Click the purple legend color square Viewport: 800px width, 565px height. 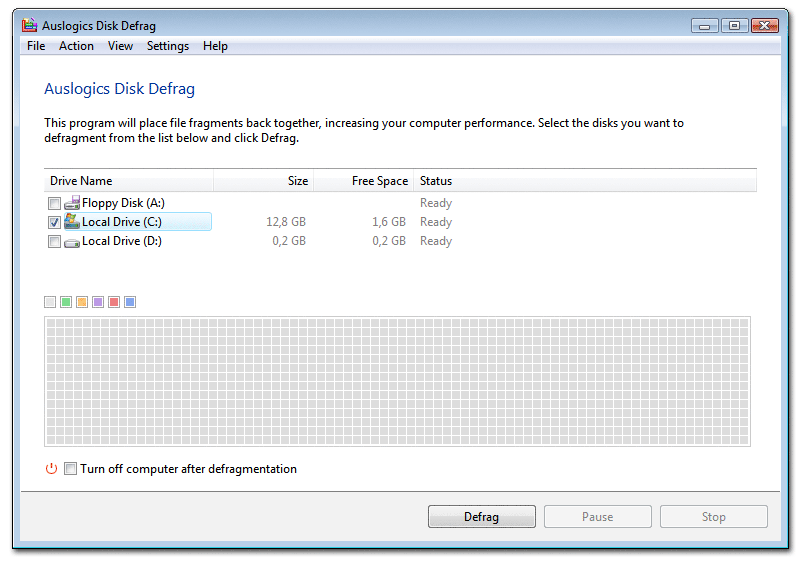[98, 302]
